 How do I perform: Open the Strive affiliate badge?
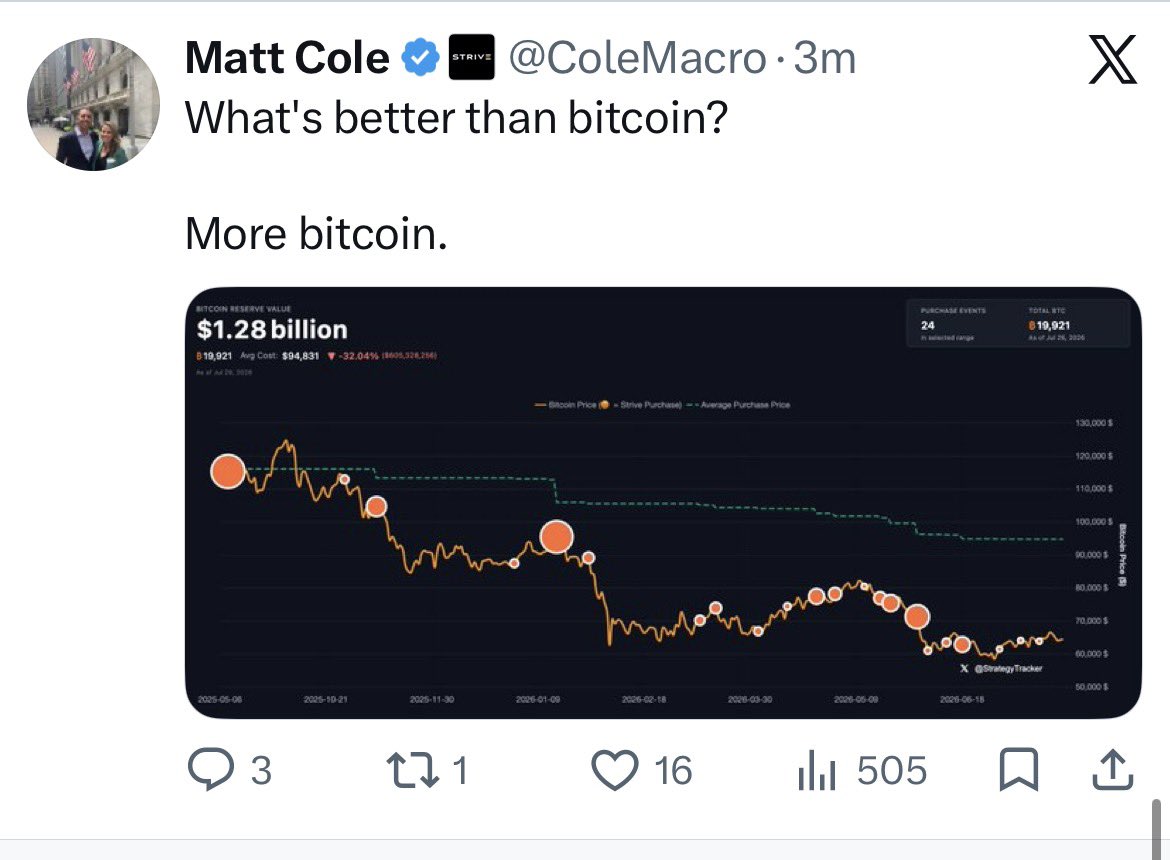click(x=472, y=57)
